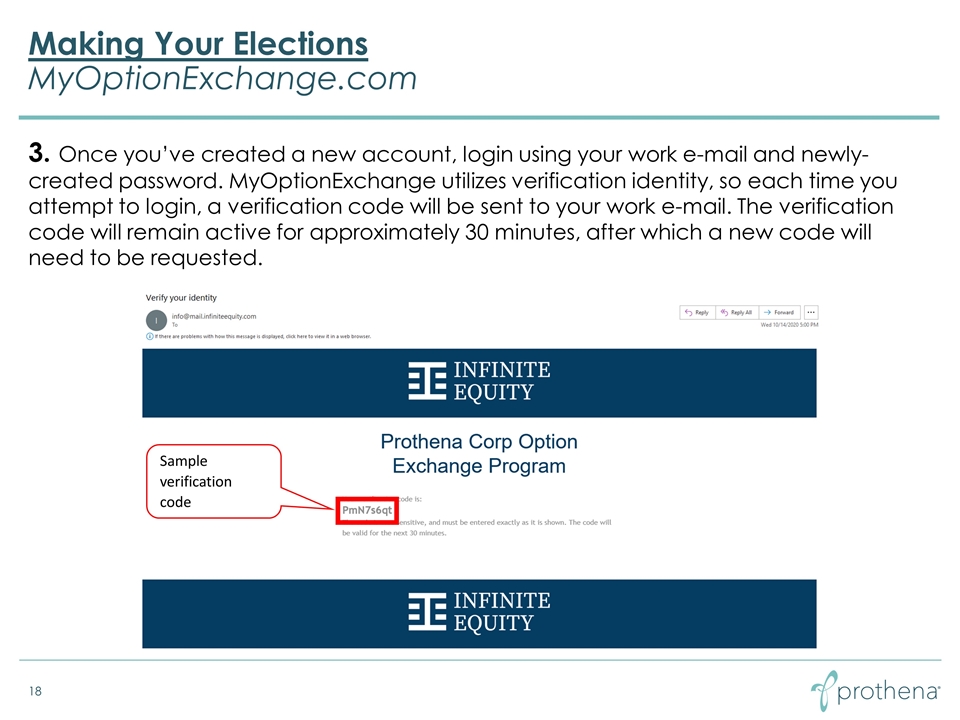Click the slide page number 18
960x720 pixels.
tap(37, 692)
